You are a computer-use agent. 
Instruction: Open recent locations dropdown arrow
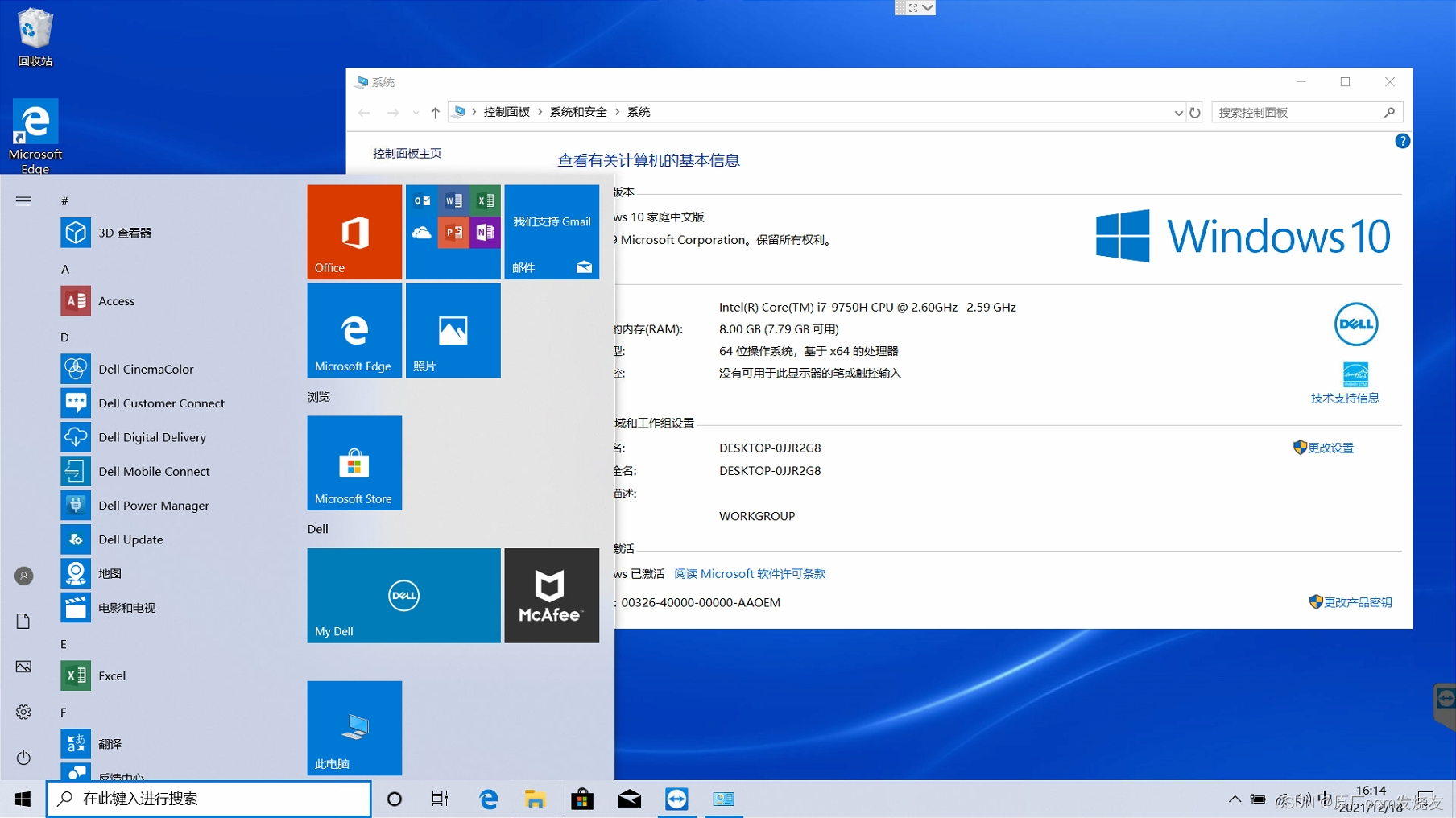click(x=416, y=113)
